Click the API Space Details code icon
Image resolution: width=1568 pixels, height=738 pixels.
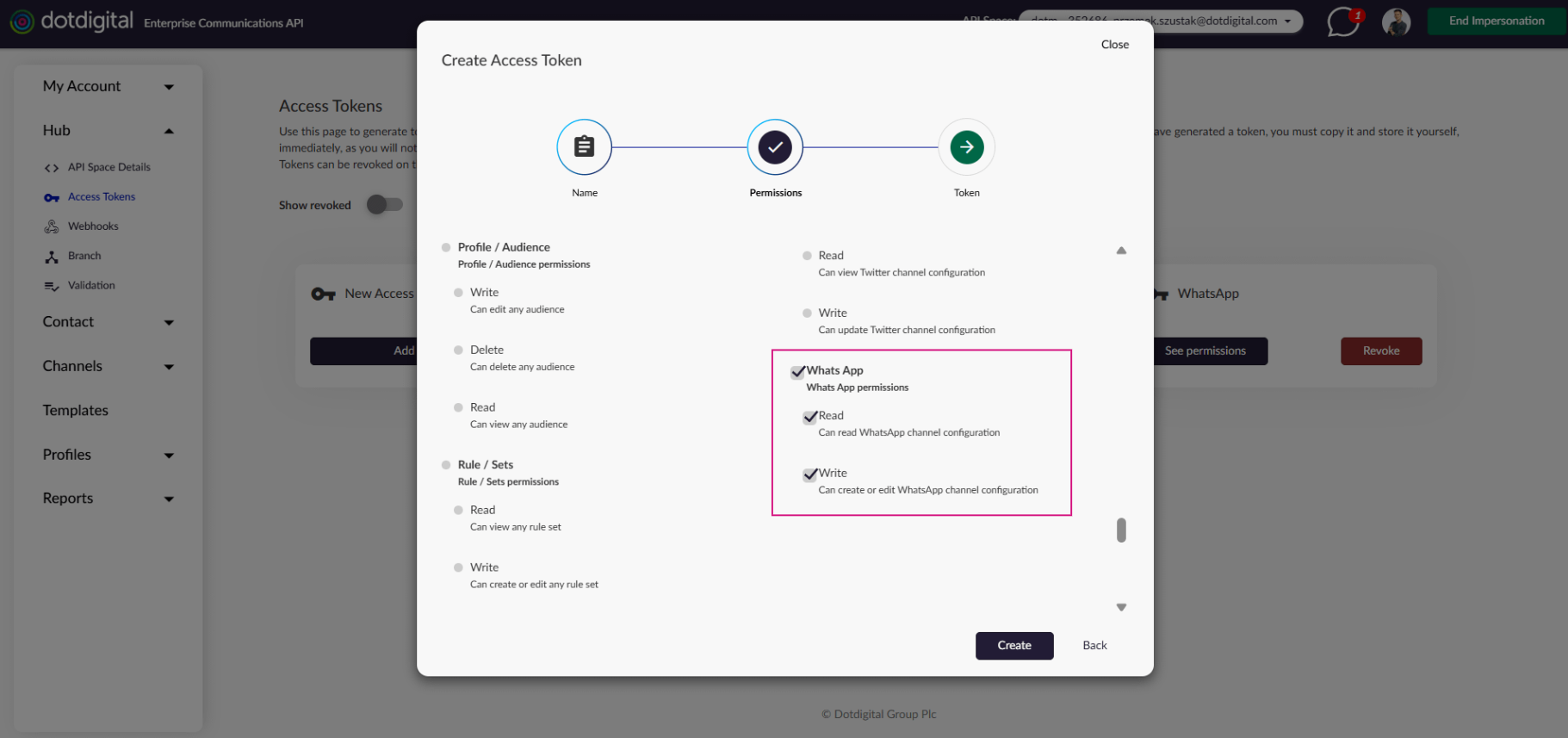(52, 168)
